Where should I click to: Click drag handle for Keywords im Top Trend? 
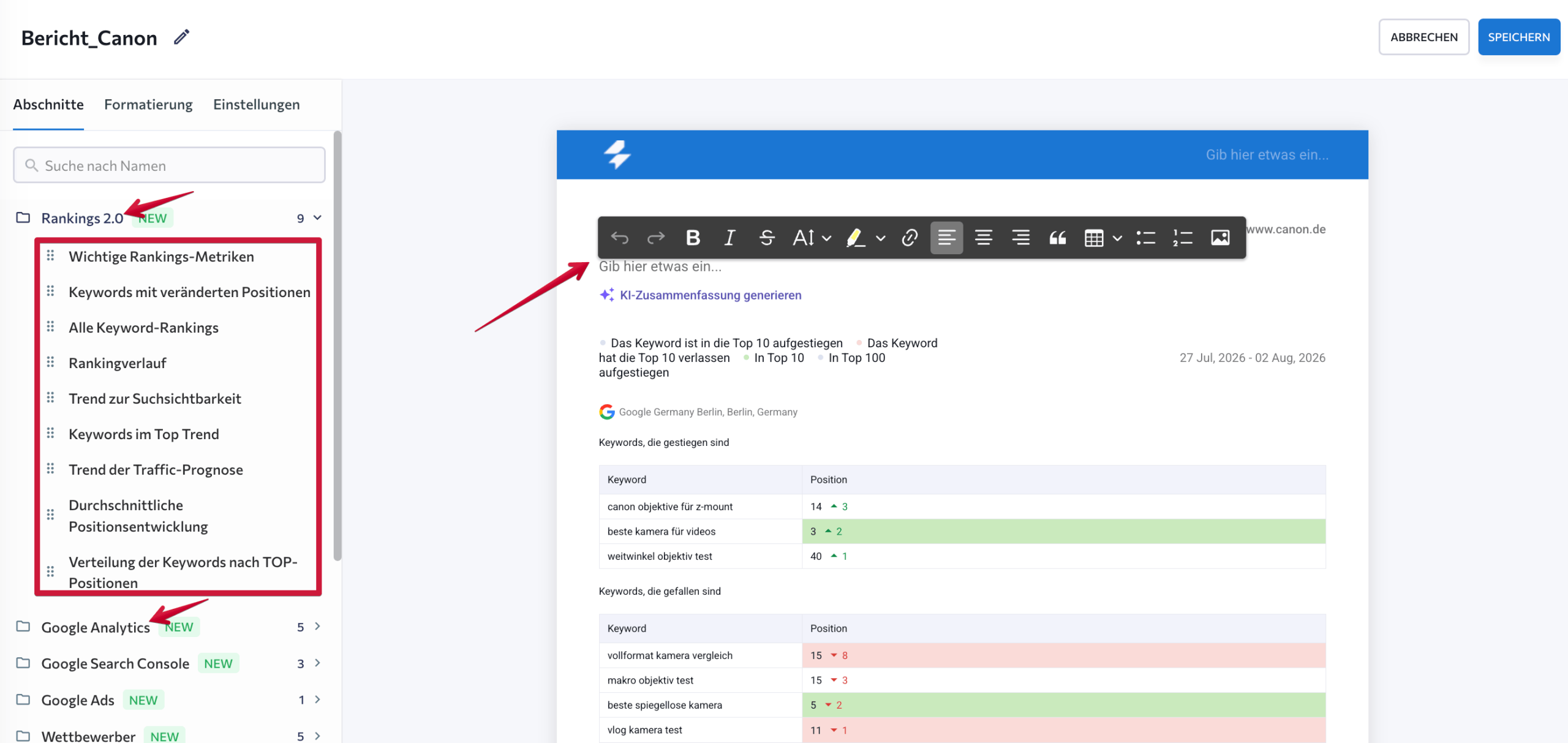point(51,433)
